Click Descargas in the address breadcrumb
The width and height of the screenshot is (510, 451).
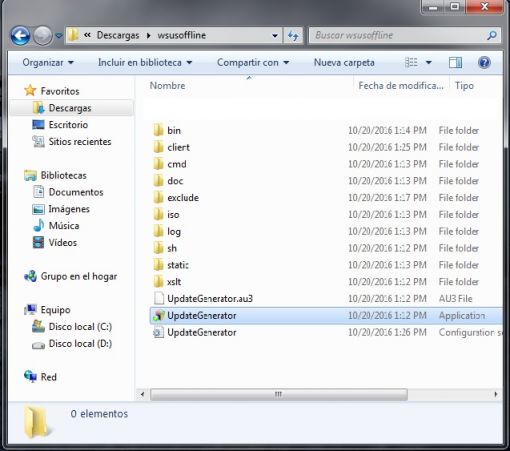pyautogui.click(x=118, y=35)
